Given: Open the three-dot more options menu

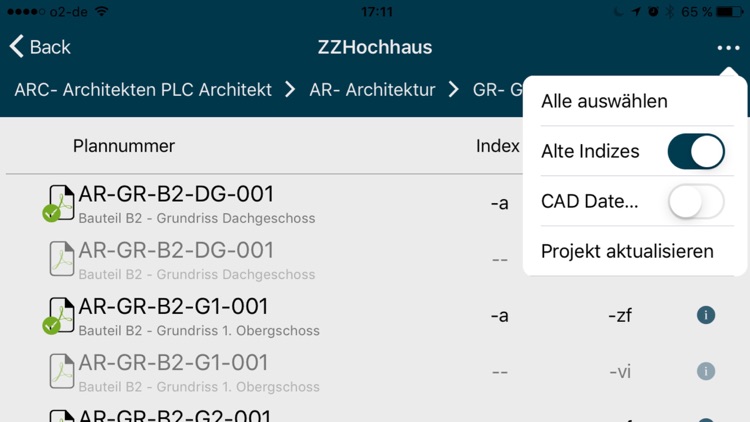Looking at the screenshot, I should (728, 48).
